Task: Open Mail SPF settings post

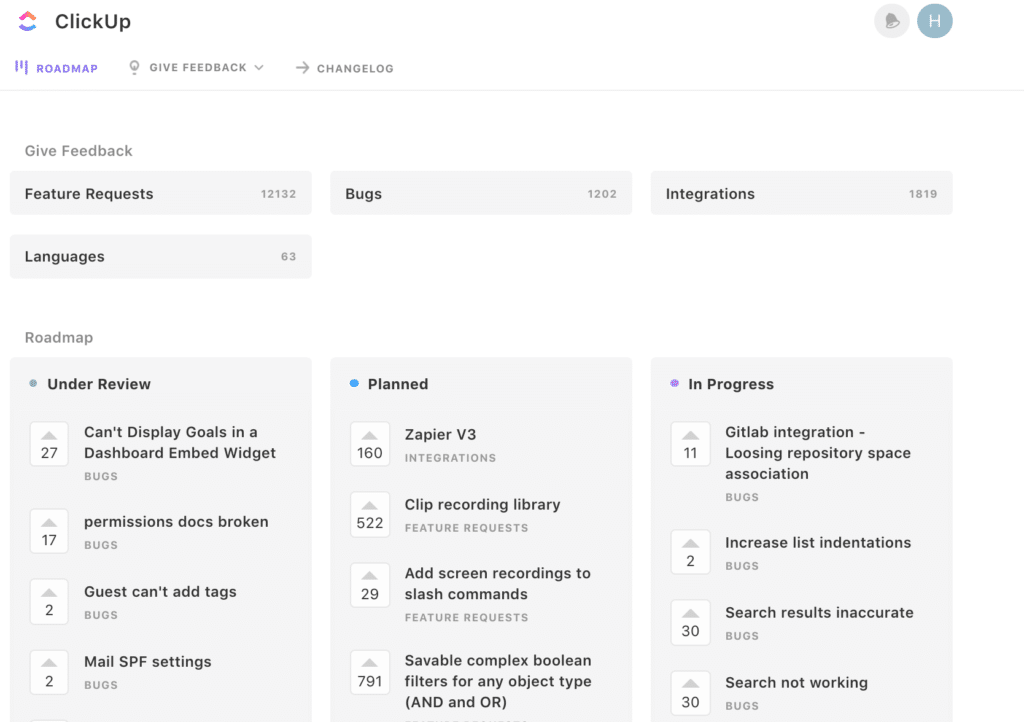Action: pyautogui.click(x=148, y=661)
